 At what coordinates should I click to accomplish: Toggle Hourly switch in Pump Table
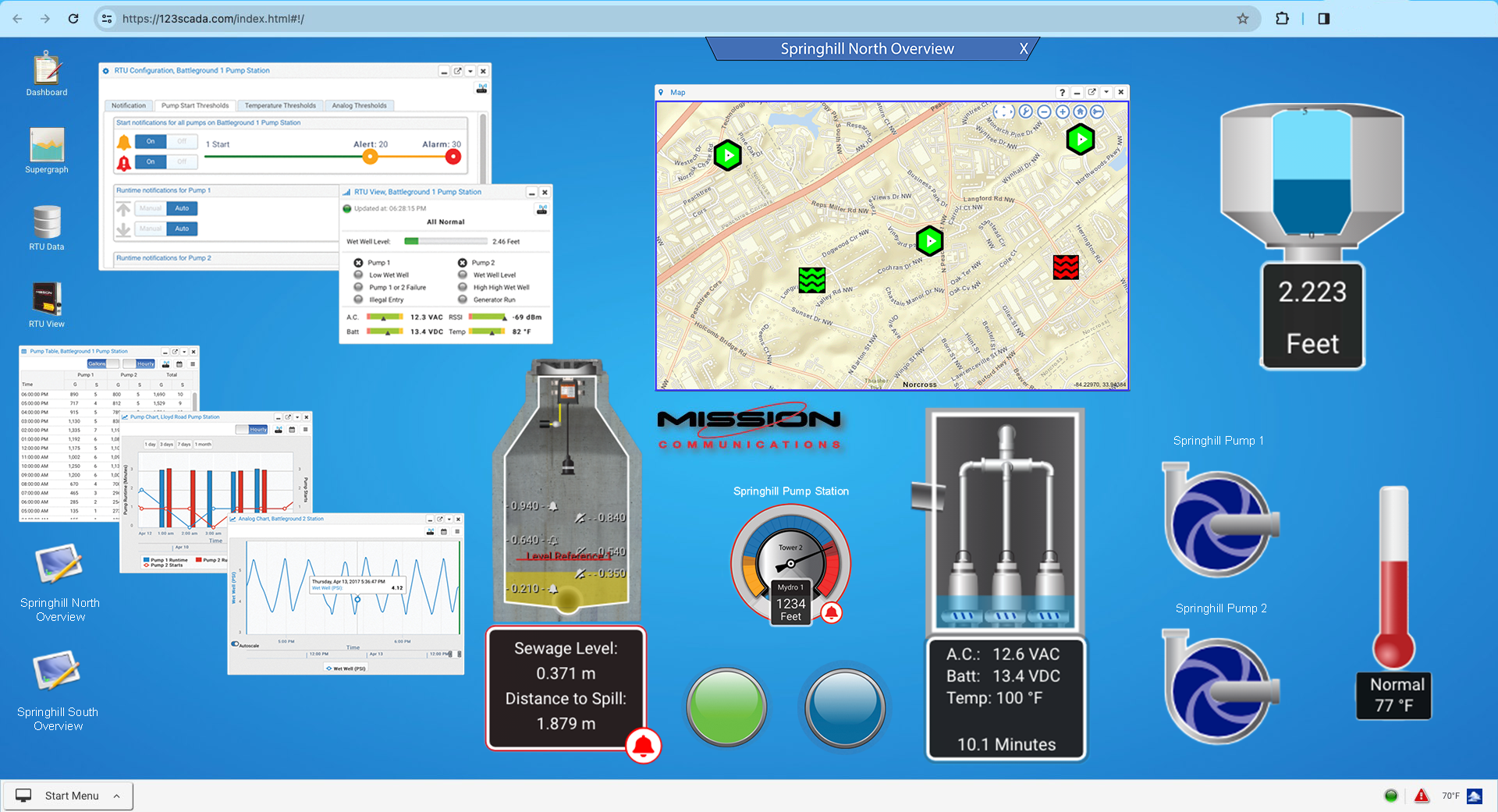pyautogui.click(x=140, y=363)
